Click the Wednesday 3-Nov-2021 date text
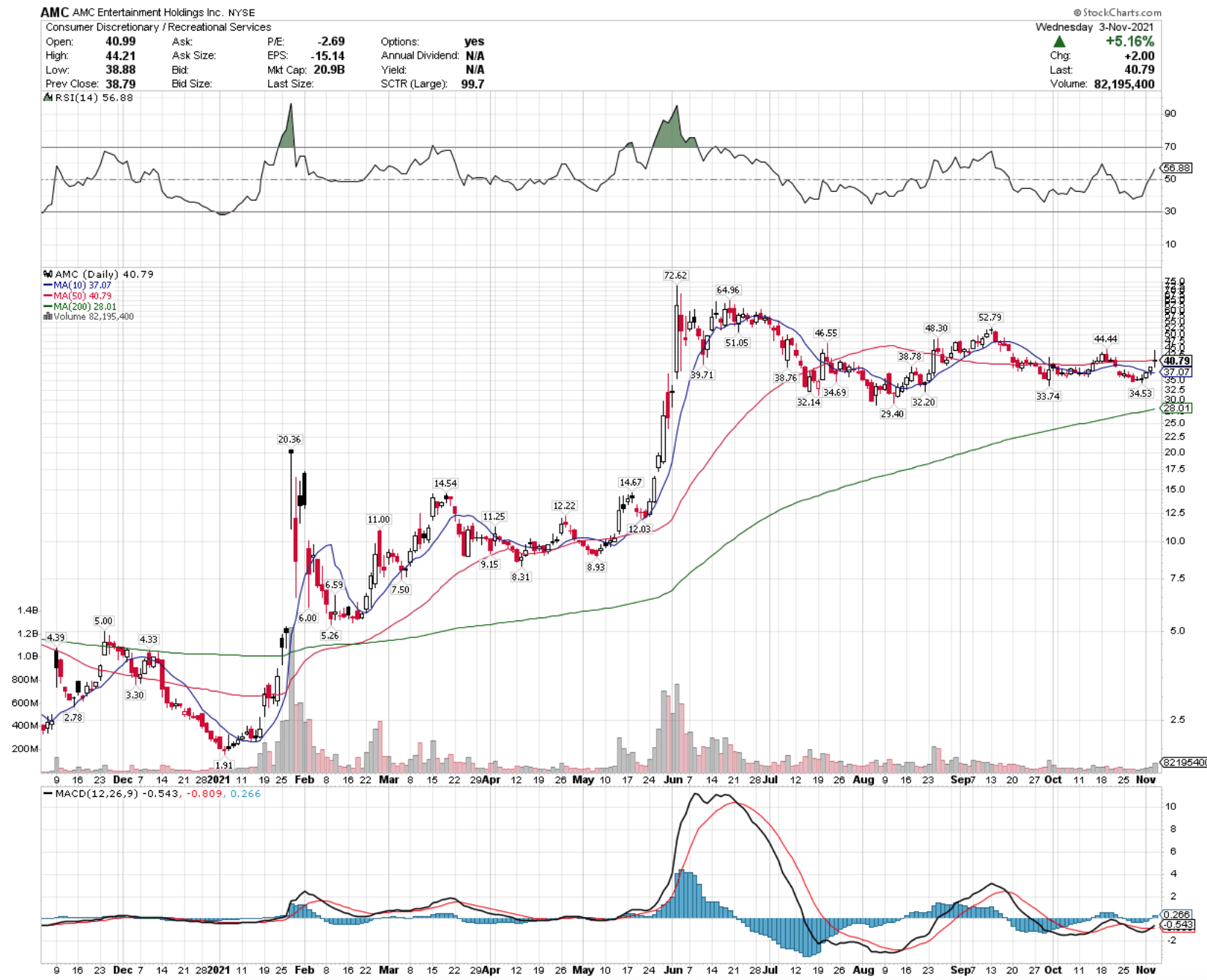 click(x=1094, y=27)
